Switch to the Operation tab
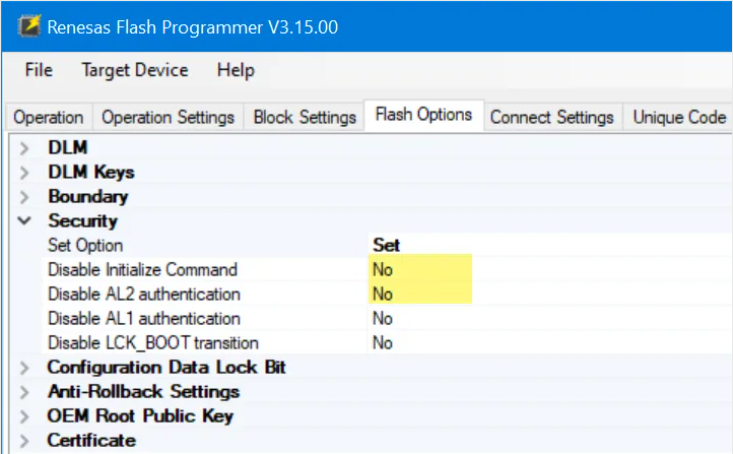The height and width of the screenshot is (454, 733). 49,117
